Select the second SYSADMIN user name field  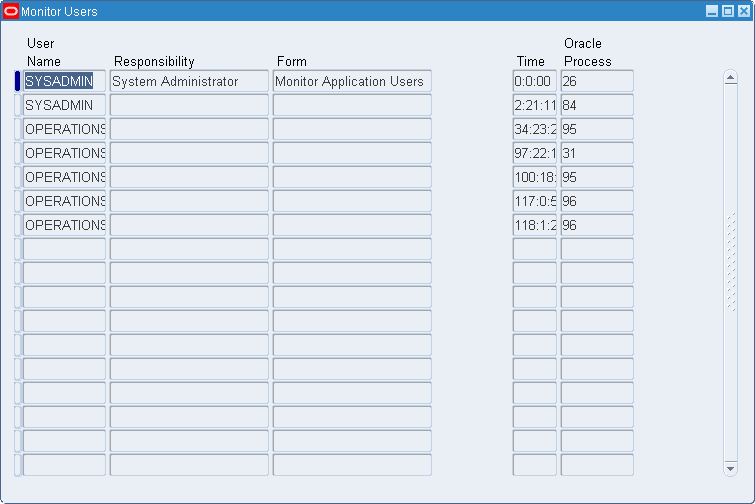tap(64, 105)
